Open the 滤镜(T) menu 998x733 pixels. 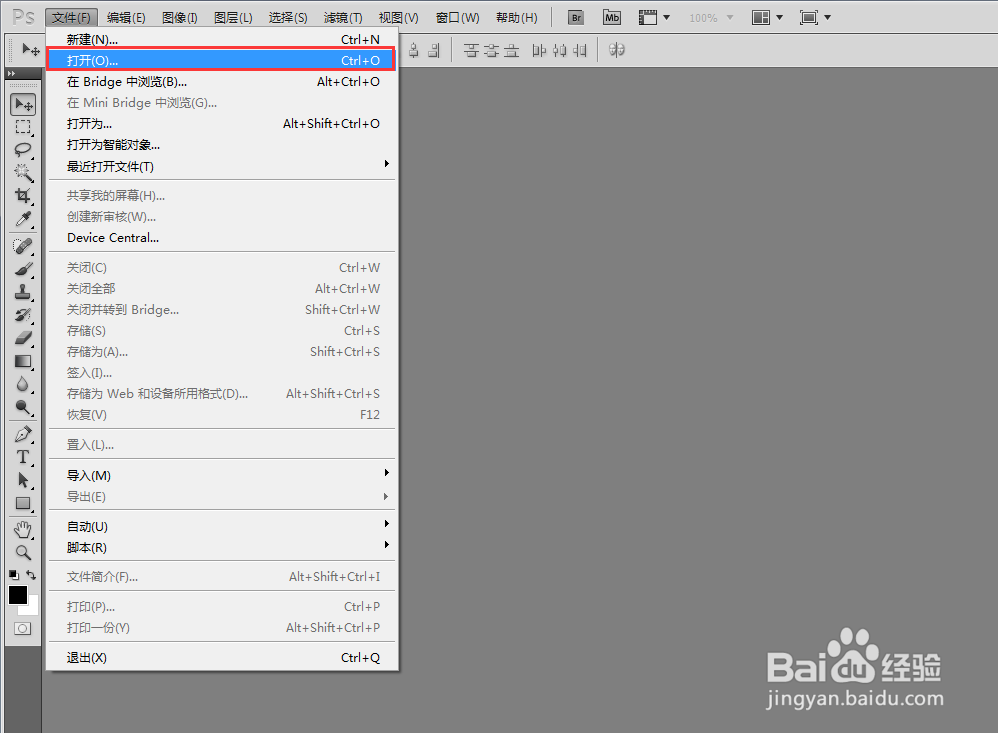[x=342, y=18]
